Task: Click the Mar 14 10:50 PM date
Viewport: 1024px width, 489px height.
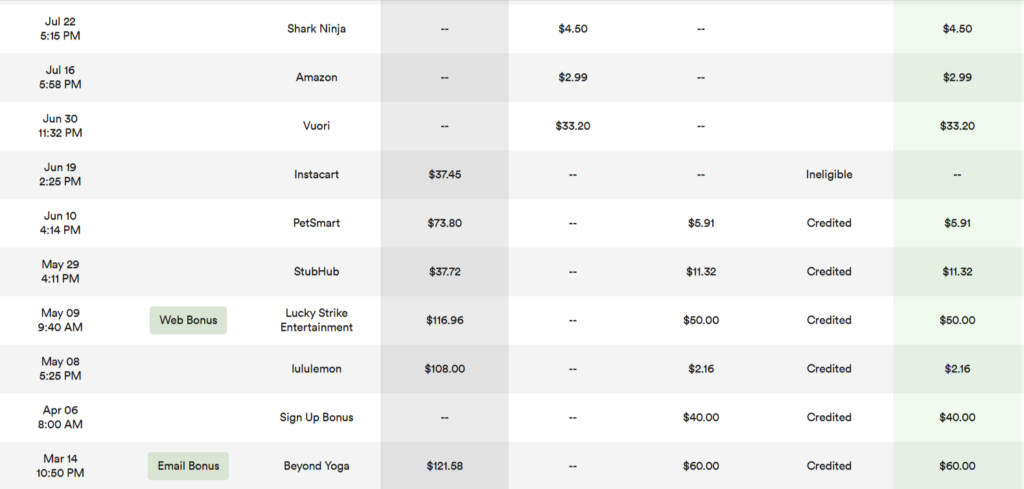Action: click(60, 466)
